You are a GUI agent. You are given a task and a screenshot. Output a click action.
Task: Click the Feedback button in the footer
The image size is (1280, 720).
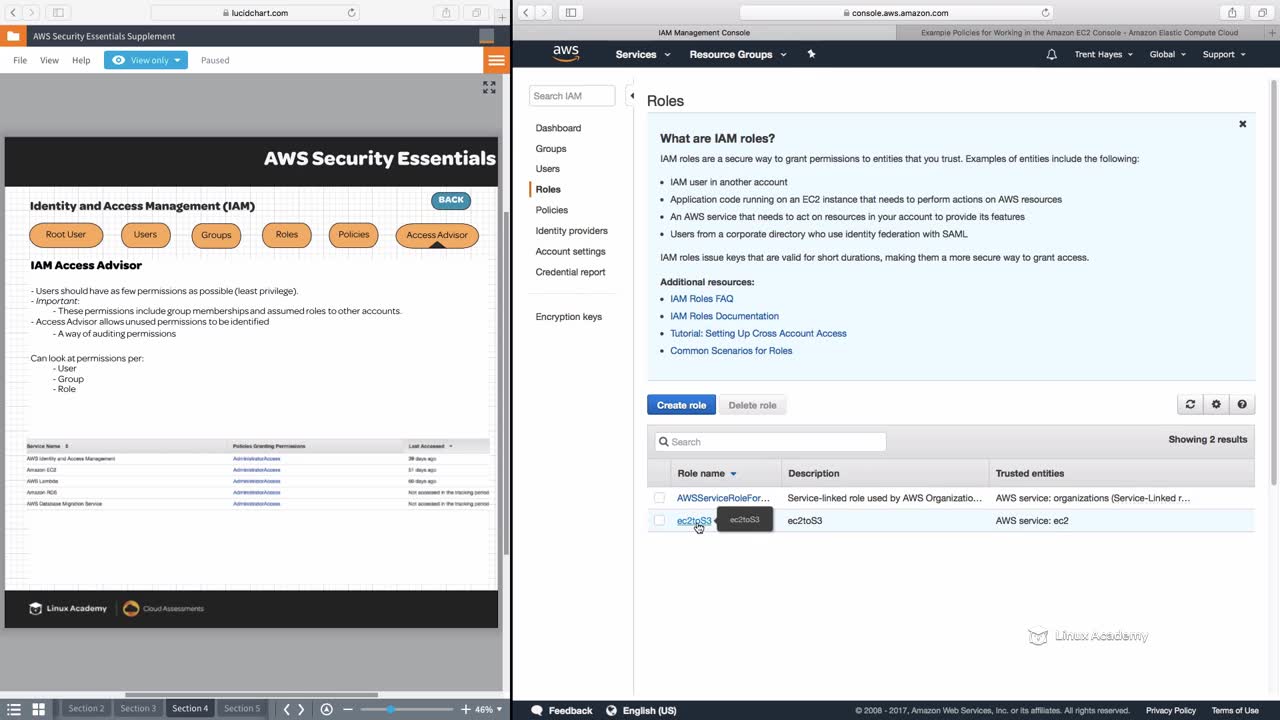(562, 710)
